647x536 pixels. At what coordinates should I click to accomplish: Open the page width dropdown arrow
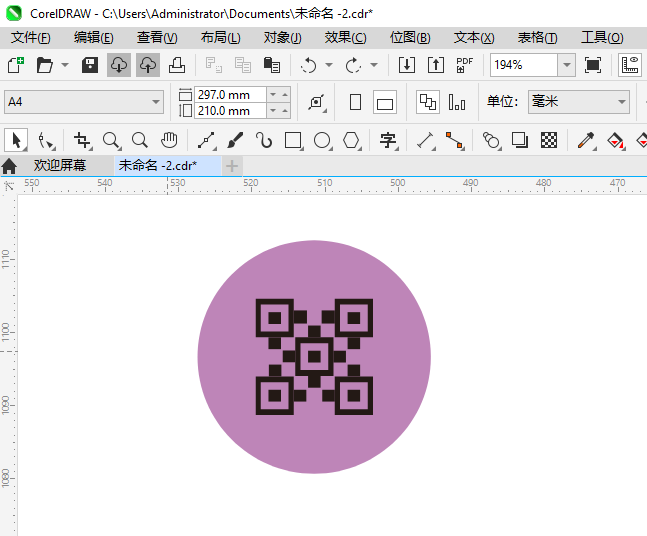click(x=273, y=95)
